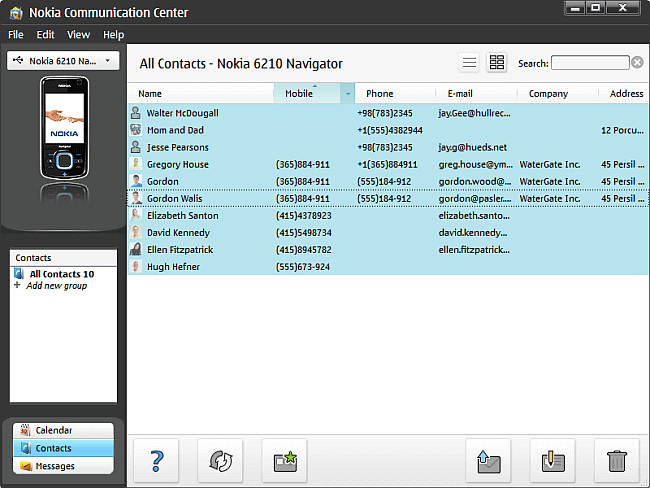650x488 pixels.
Task: Click Mom and Dad contact photo
Action: (x=136, y=130)
